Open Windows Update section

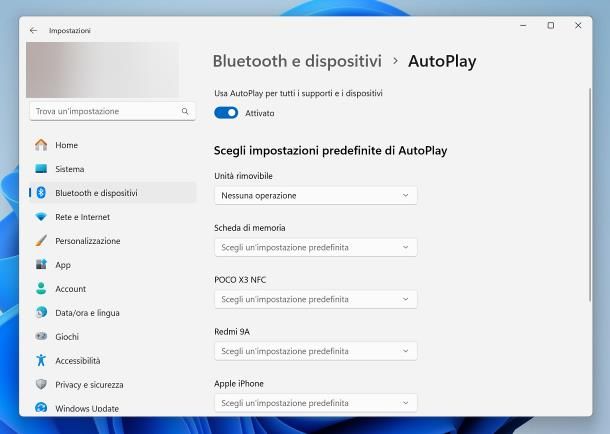tap(113, 408)
